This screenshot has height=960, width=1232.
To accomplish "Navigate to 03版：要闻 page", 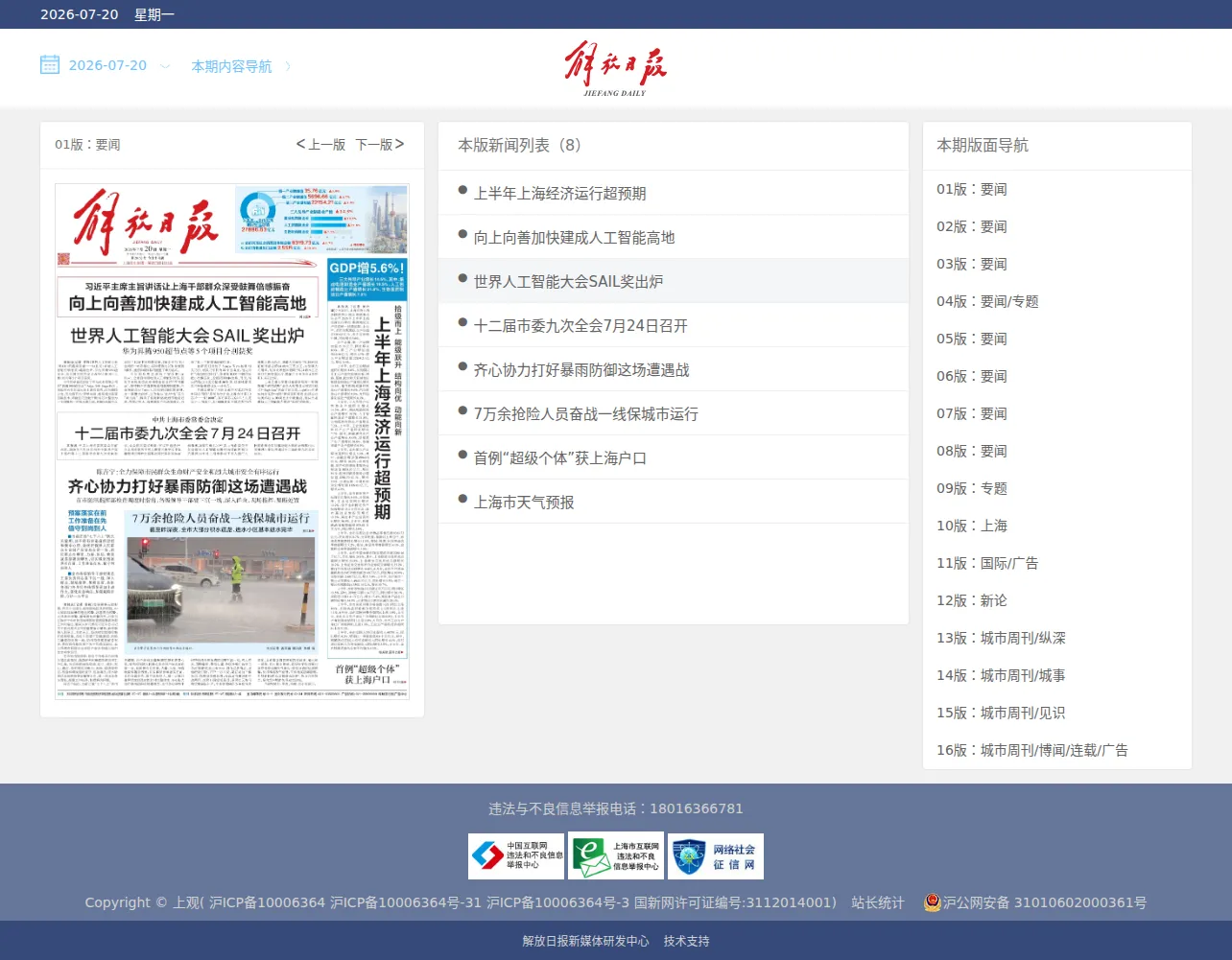I will [972, 264].
